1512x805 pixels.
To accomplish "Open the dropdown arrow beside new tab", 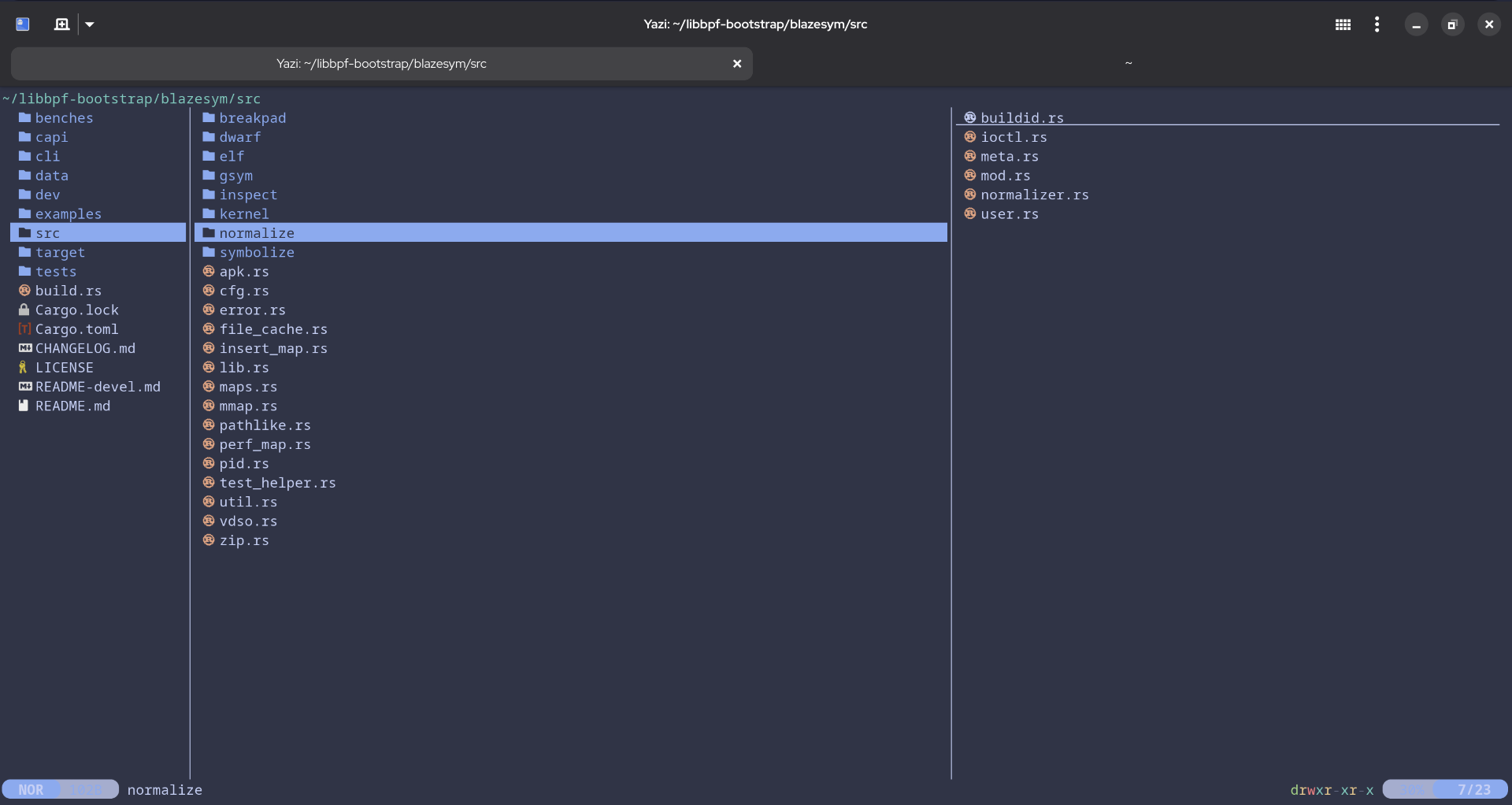I will (x=90, y=24).
